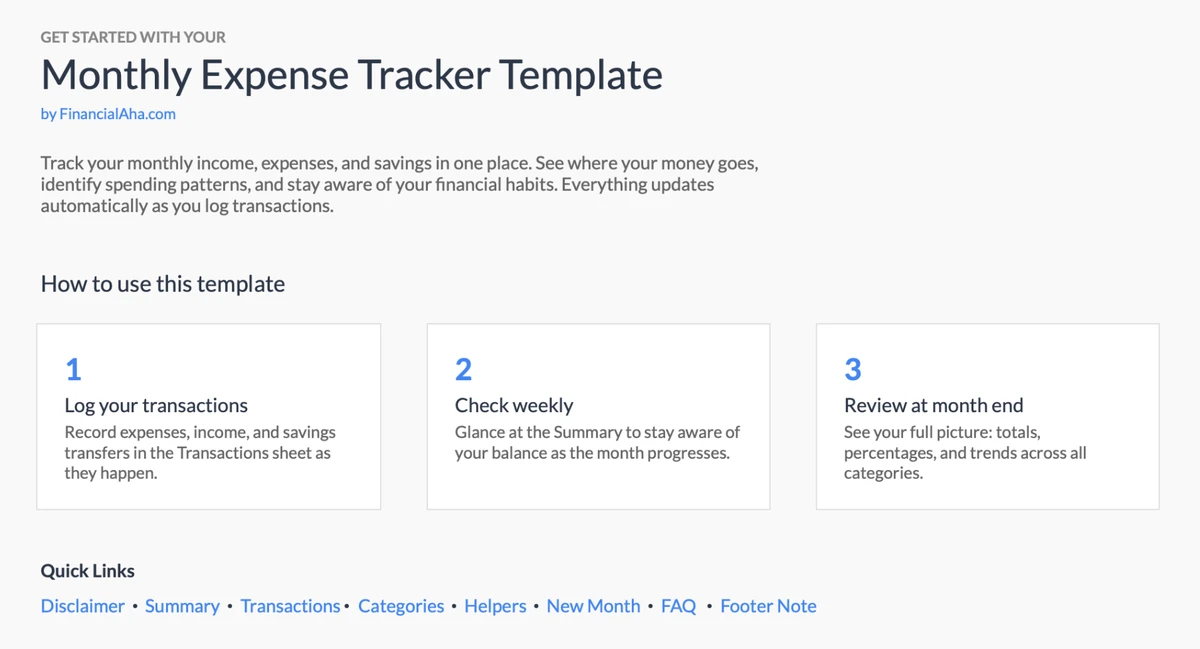1200x649 pixels.
Task: Click the New Month quick link
Action: (x=593, y=606)
